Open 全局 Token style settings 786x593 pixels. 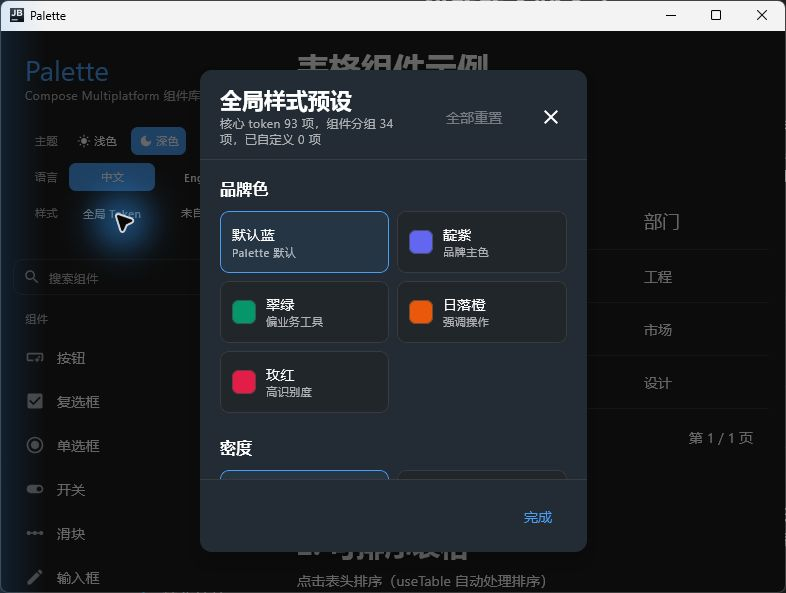click(x=112, y=214)
